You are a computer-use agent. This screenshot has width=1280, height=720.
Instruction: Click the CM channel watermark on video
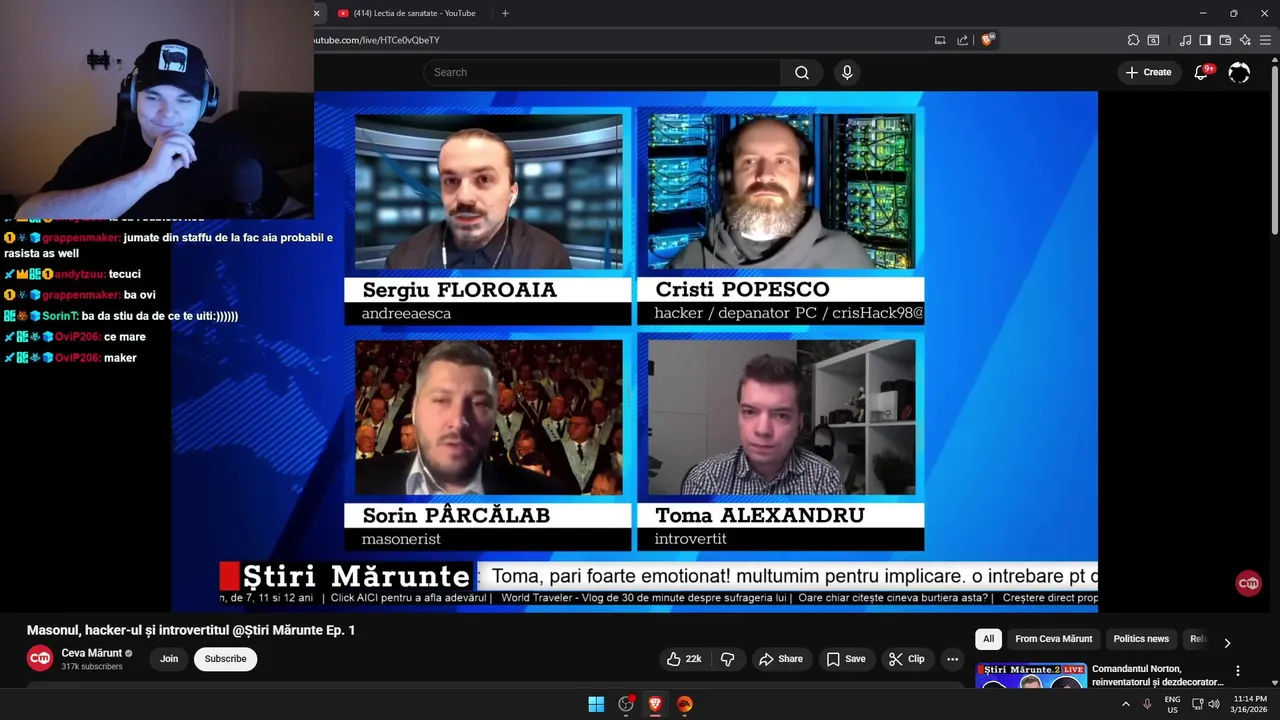(1248, 583)
